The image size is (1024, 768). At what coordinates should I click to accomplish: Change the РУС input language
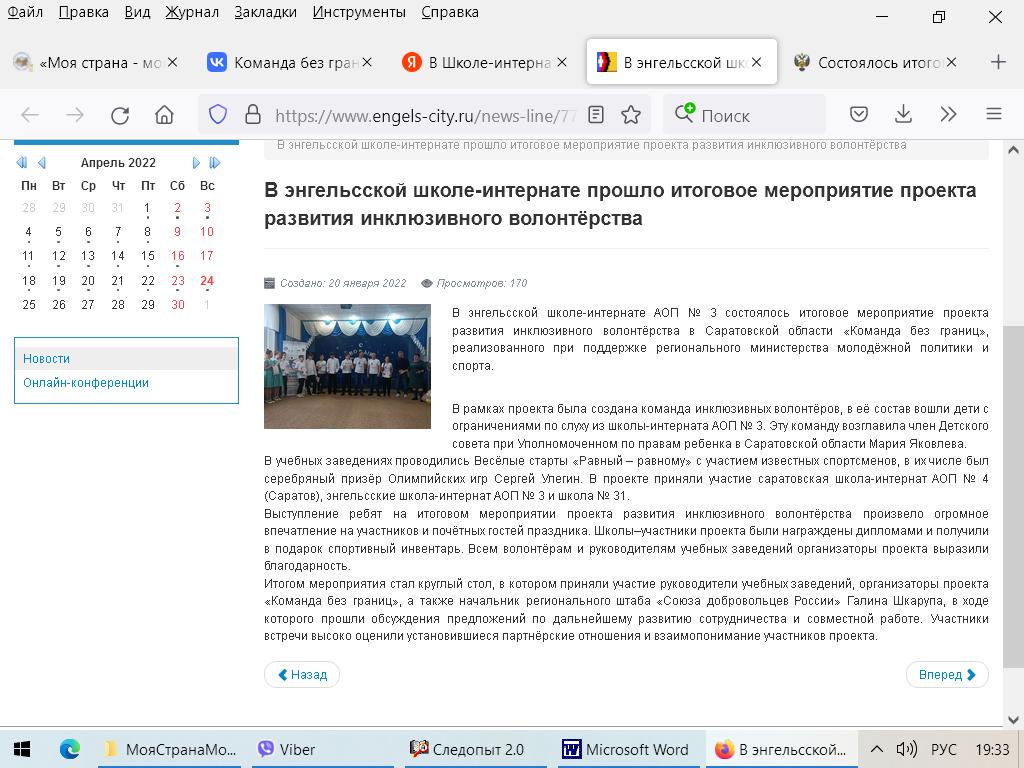pos(944,749)
